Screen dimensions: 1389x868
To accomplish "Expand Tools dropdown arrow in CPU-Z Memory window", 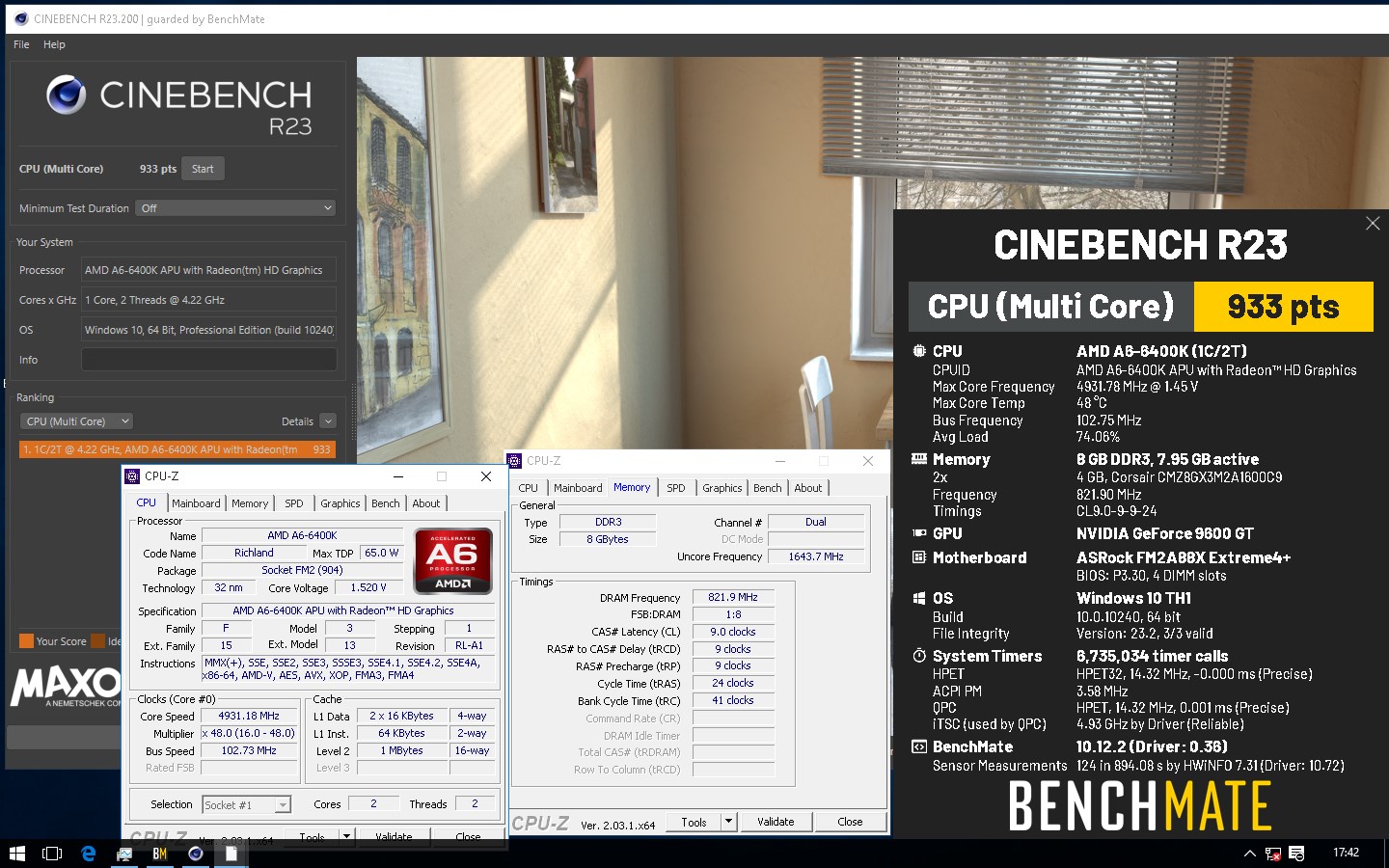I will click(x=729, y=823).
